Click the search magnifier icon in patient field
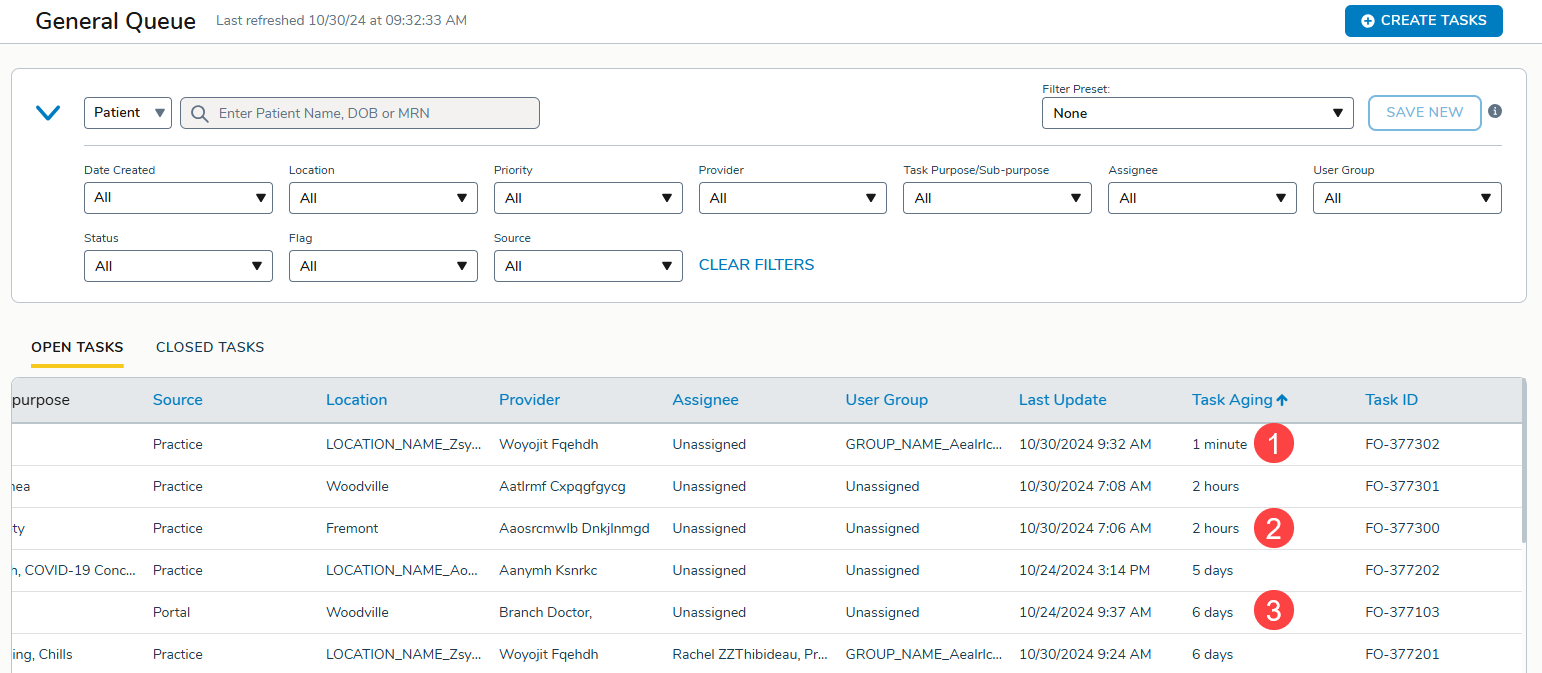Image resolution: width=1542 pixels, height=673 pixels. click(199, 113)
